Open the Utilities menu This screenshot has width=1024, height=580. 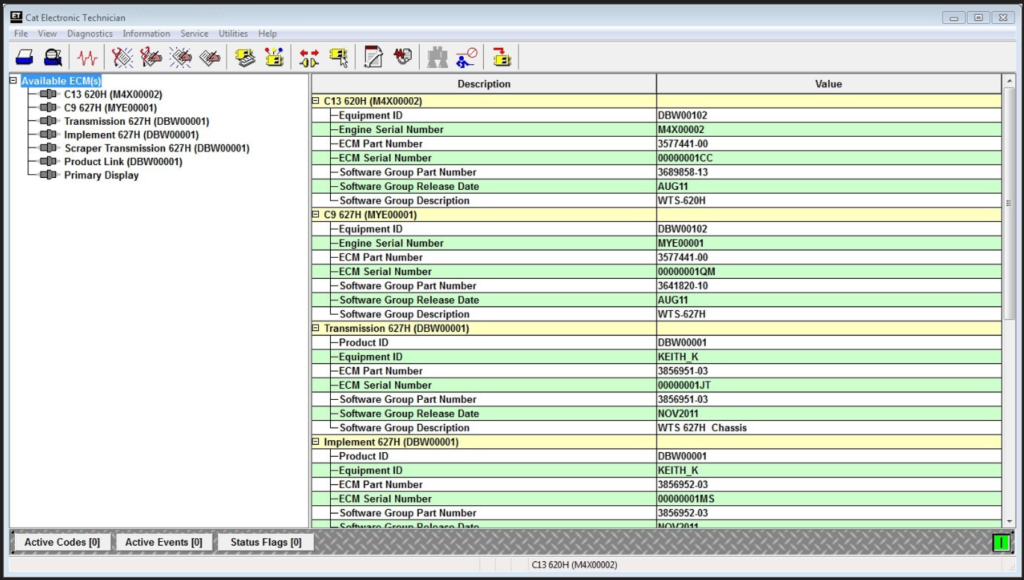233,33
